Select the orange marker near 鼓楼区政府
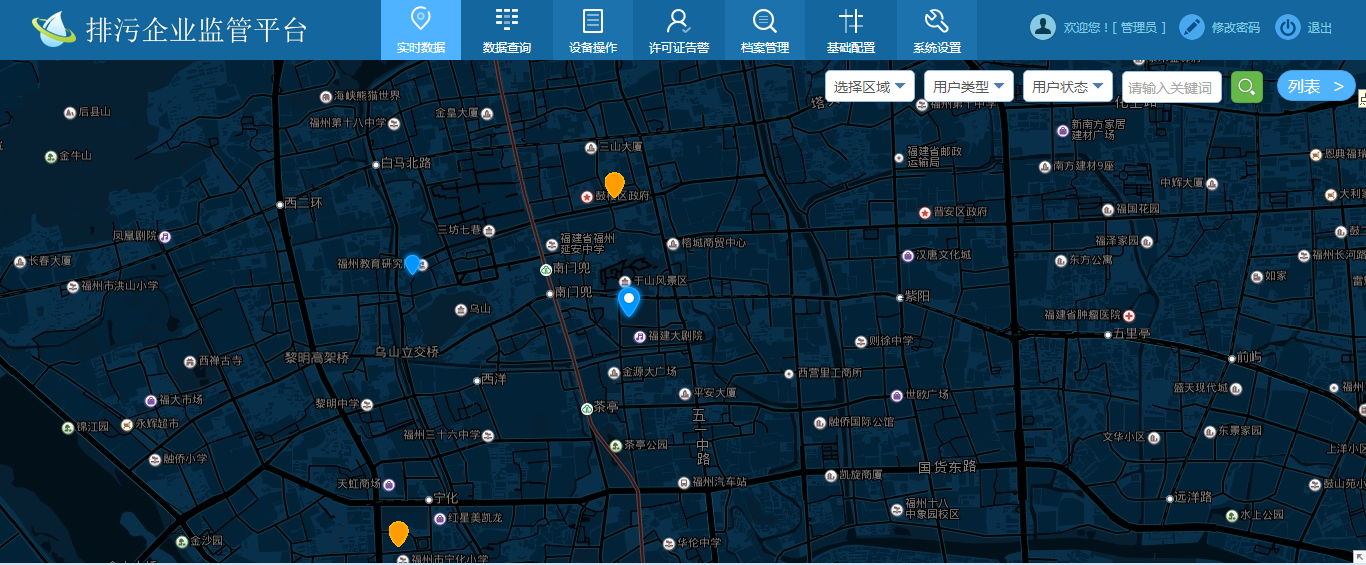Viewport: 1366px width, 565px height. [x=614, y=184]
